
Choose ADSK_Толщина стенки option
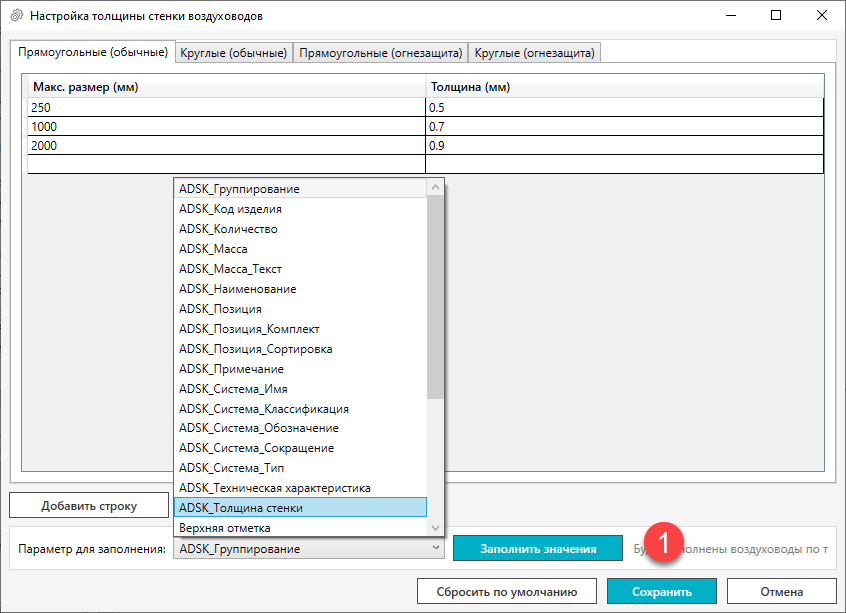pos(301,508)
